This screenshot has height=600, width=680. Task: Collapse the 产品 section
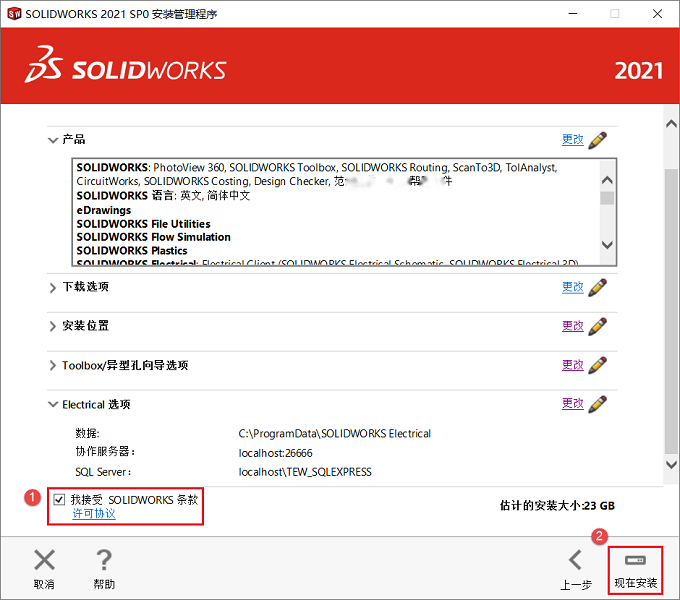52,140
